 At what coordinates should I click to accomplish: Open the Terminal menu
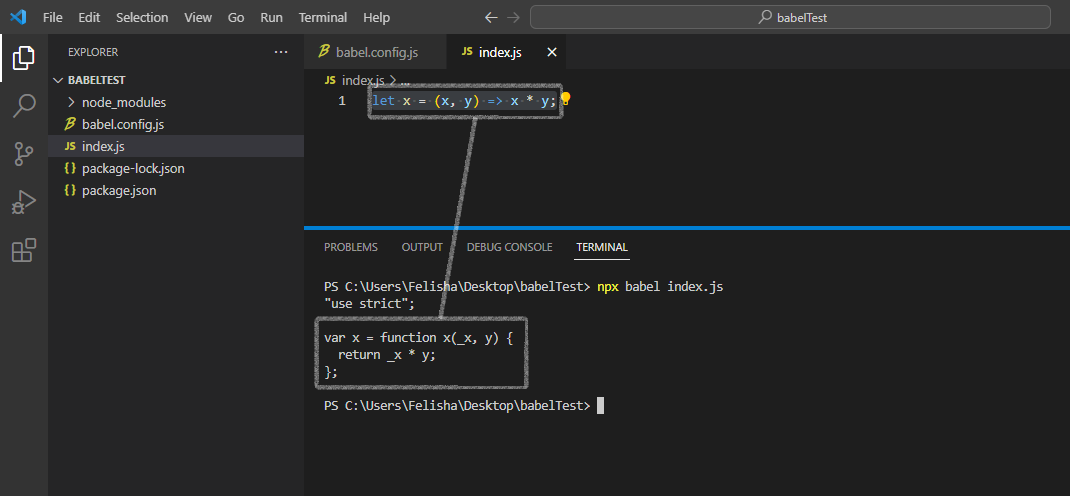click(323, 18)
